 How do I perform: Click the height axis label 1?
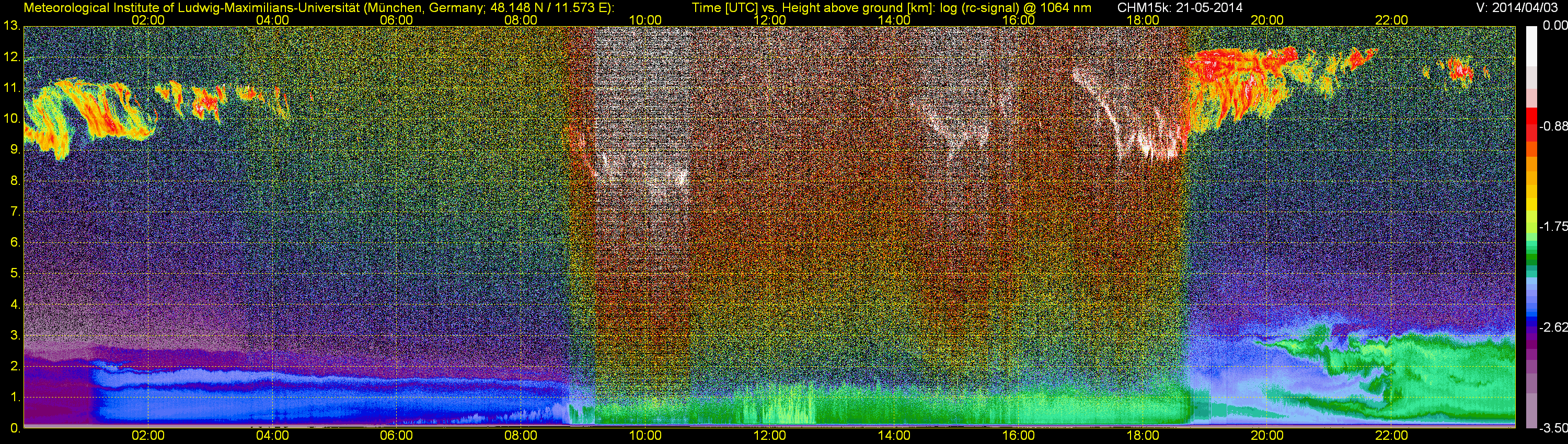15,397
